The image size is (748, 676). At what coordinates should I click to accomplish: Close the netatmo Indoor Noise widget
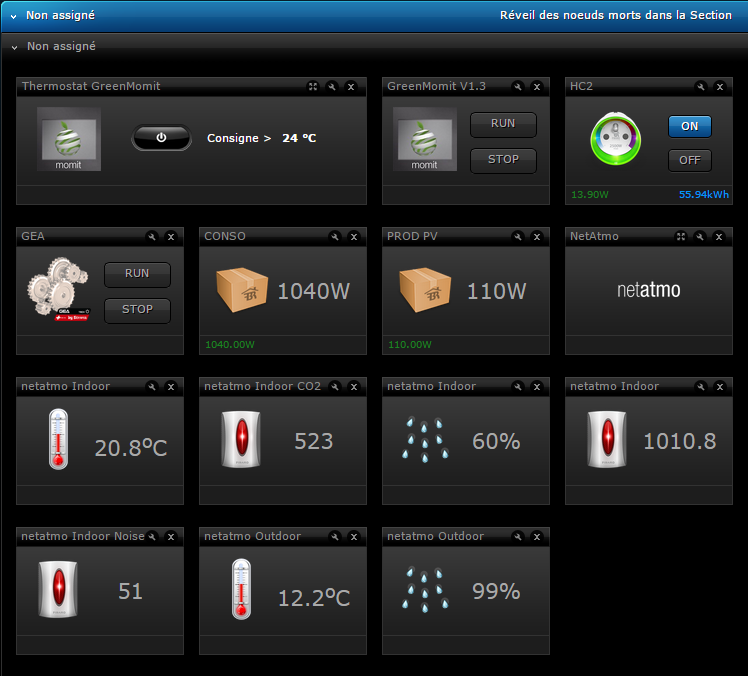pyautogui.click(x=171, y=537)
